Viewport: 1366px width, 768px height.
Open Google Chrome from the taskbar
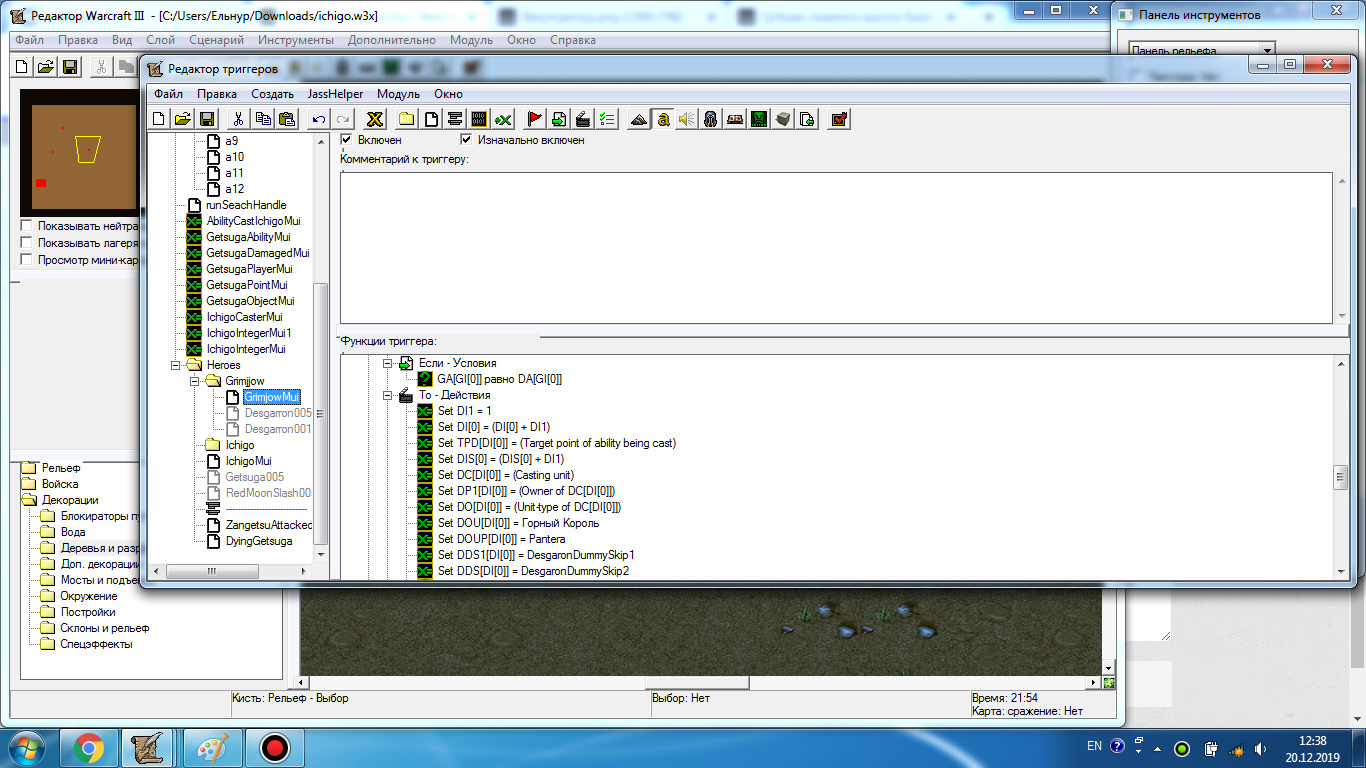(89, 748)
